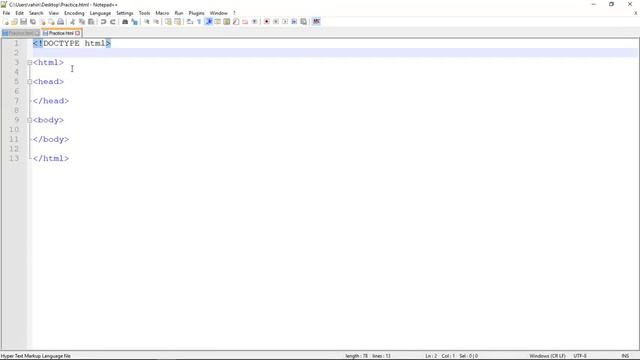Click the Zoom In toolbar icon
Screen dimensions: 640x360
tap(147, 22)
